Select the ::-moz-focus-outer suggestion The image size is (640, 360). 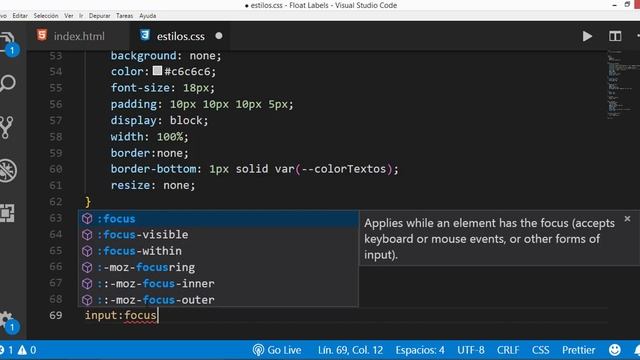pos(218,300)
